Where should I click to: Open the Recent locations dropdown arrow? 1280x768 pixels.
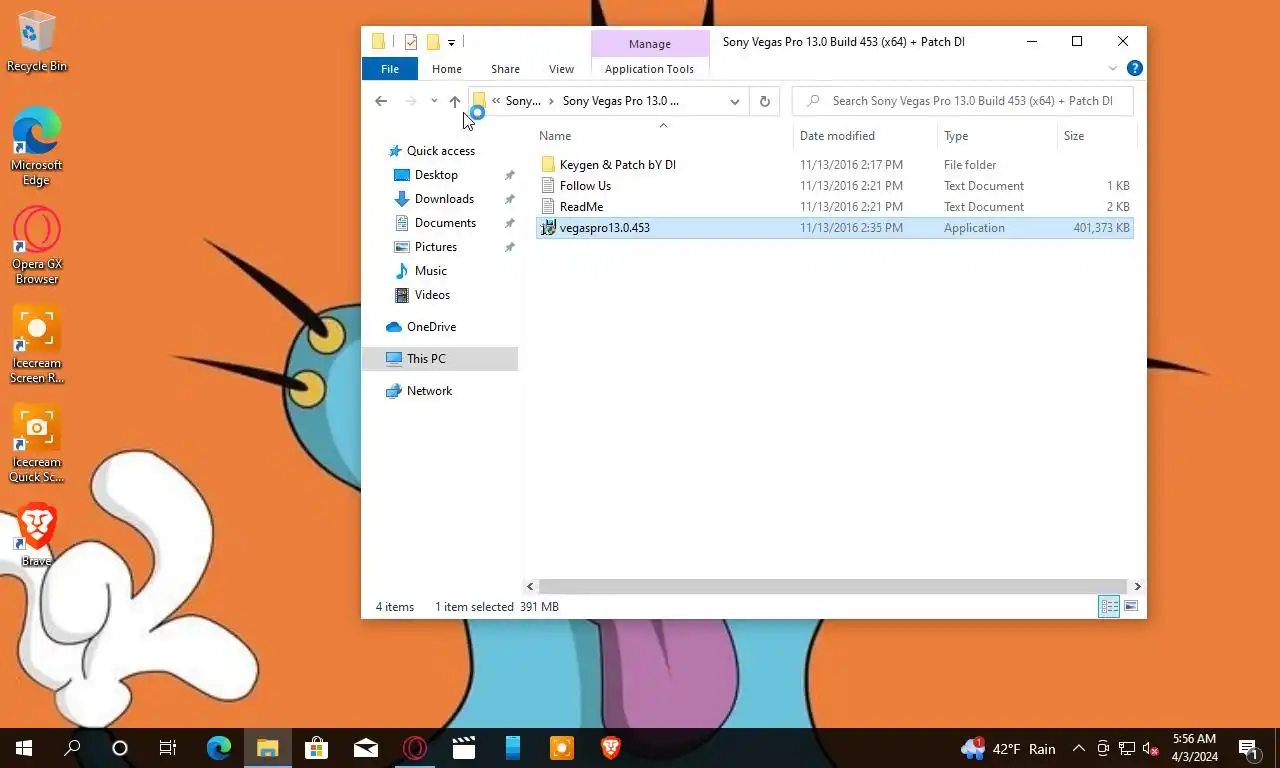pos(434,101)
